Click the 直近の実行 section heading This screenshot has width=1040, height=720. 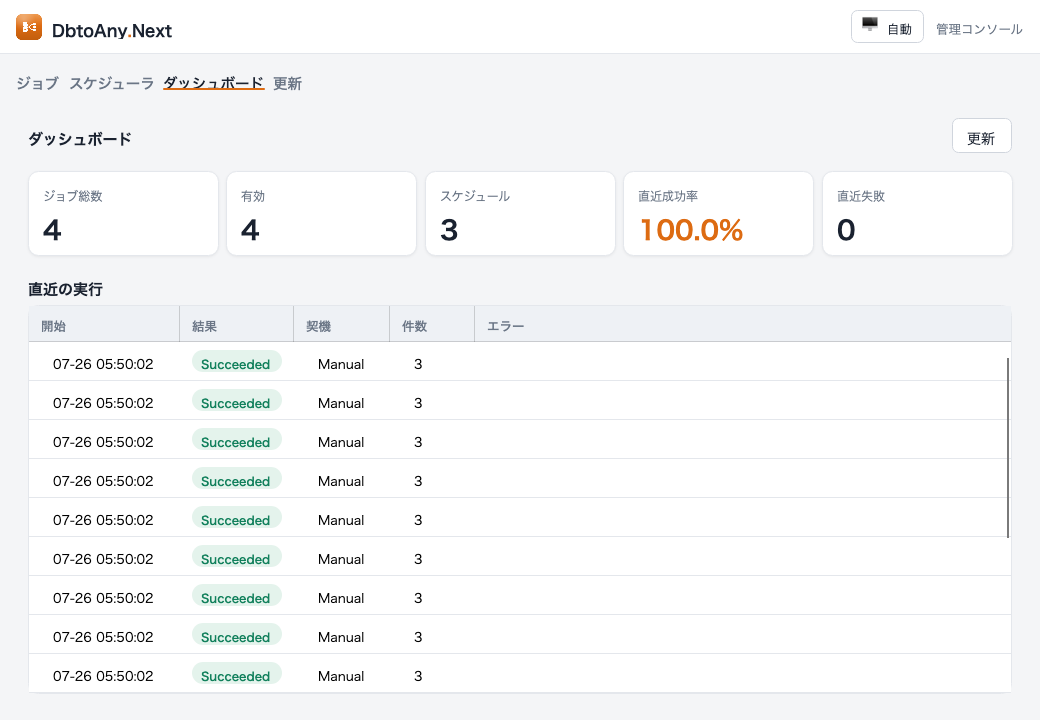(65, 290)
